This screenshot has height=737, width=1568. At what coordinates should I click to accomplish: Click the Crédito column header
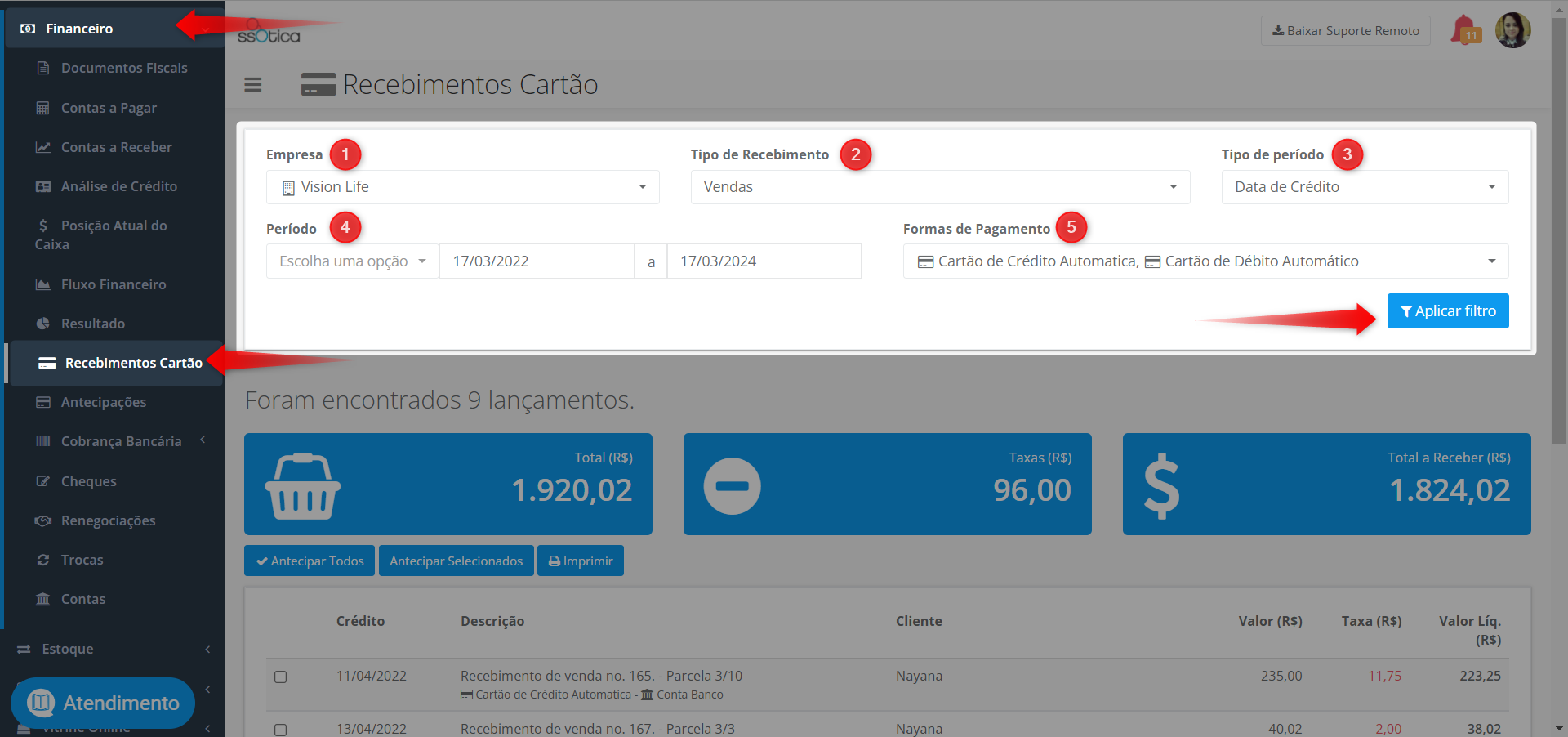point(360,621)
